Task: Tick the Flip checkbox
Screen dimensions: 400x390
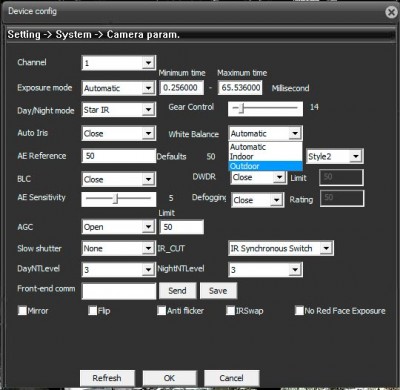Action: click(93, 311)
